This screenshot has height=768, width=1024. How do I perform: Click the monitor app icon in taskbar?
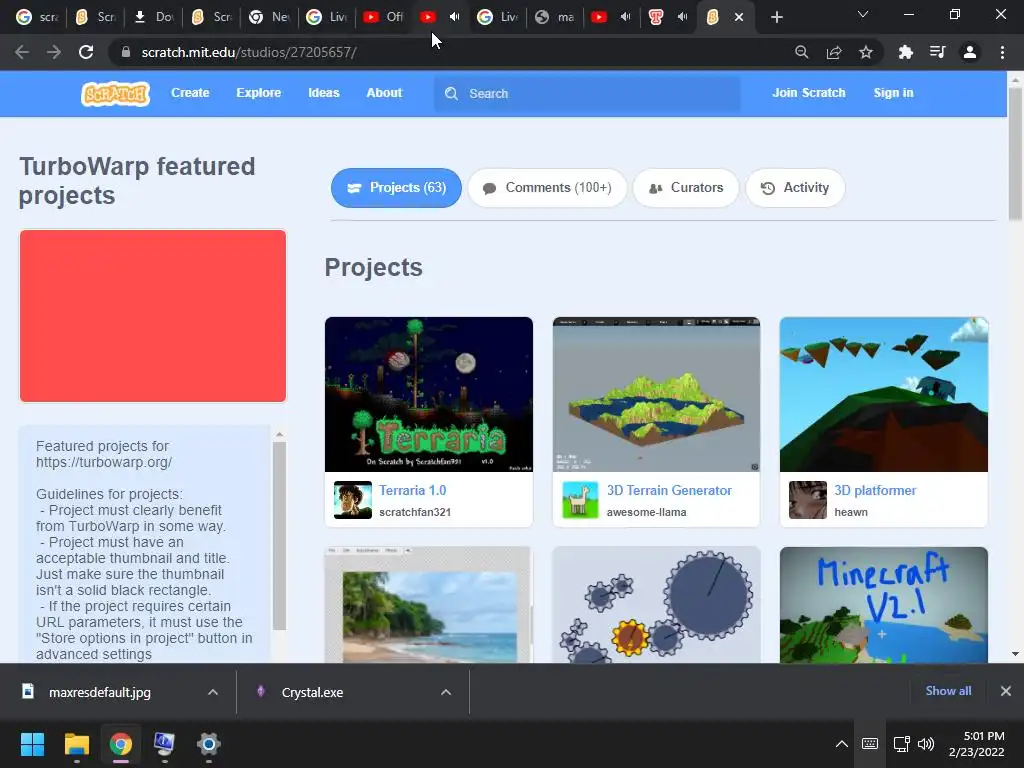click(164, 744)
